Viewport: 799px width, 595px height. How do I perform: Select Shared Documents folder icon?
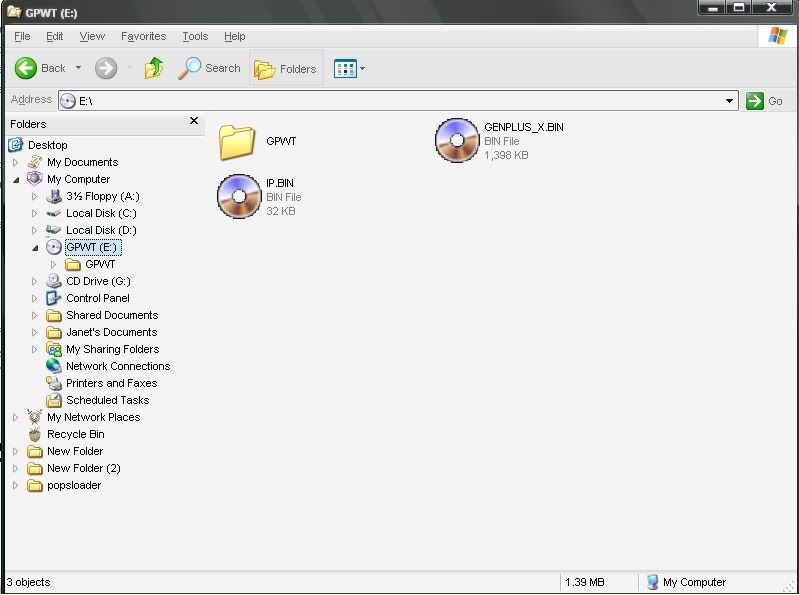tap(54, 315)
